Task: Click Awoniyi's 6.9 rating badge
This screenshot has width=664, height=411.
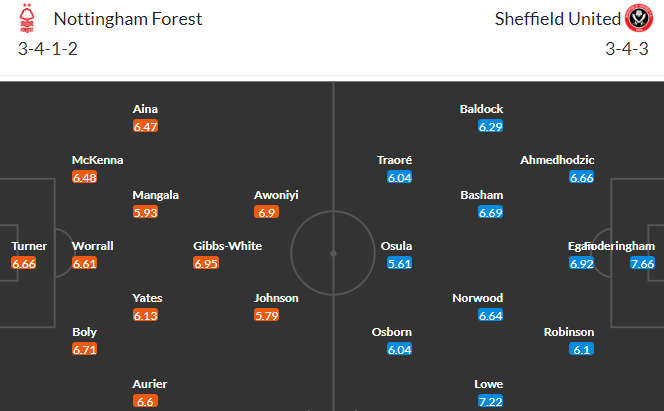Action: [x=266, y=212]
